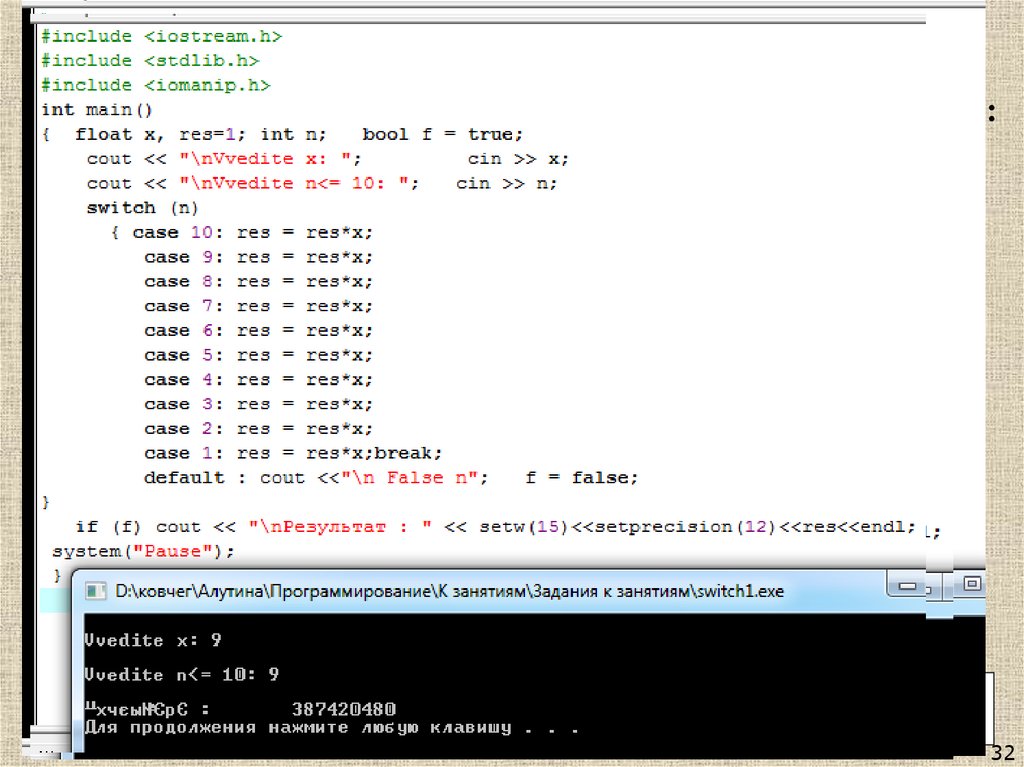1024x767 pixels.
Task: Click on the int main() declaration
Action: [x=96, y=110]
